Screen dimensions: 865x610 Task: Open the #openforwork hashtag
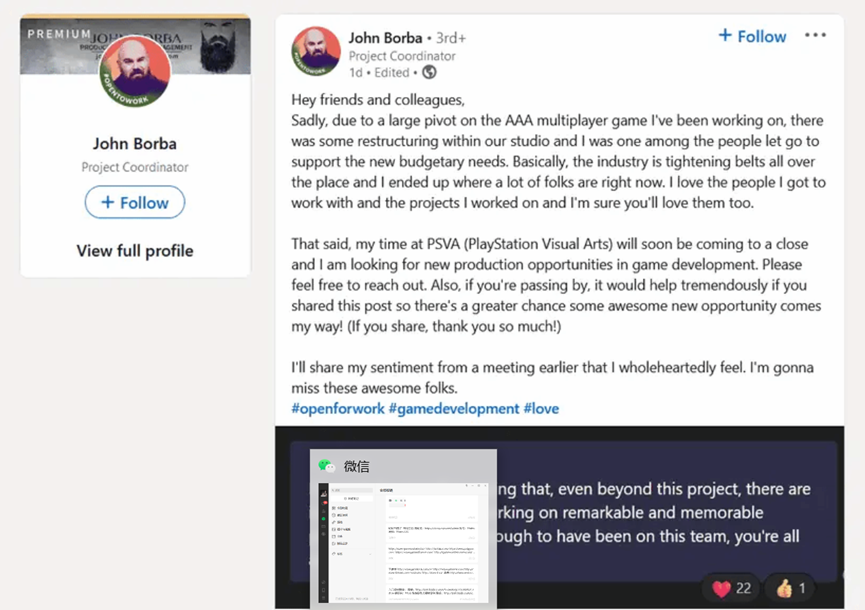pyautogui.click(x=338, y=409)
